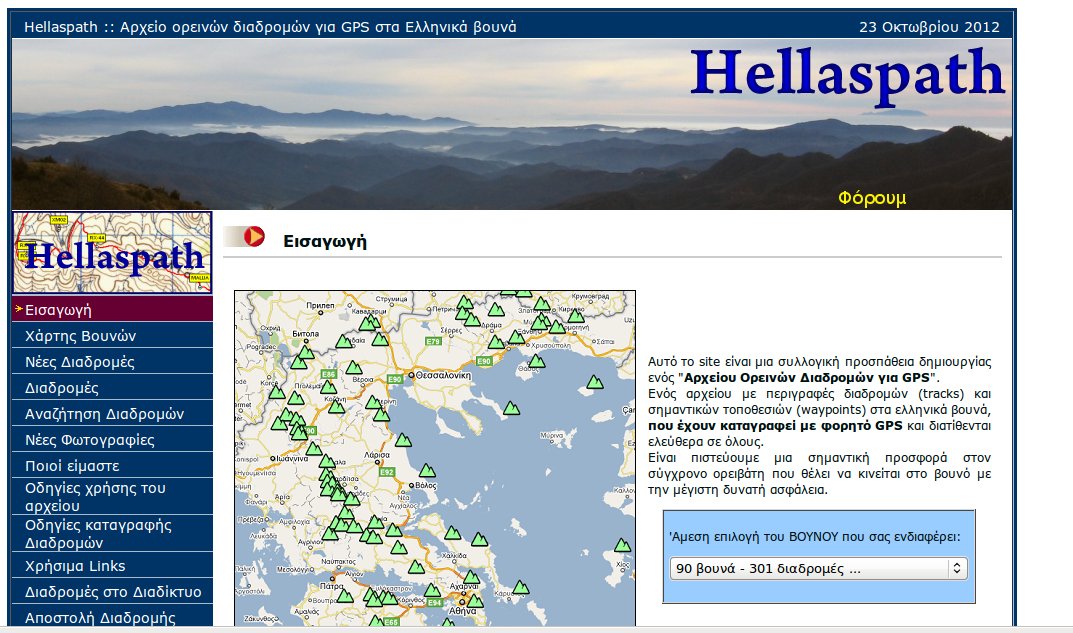Click the E79 road sign on map
This screenshot has width=1073, height=633.
coord(433,341)
